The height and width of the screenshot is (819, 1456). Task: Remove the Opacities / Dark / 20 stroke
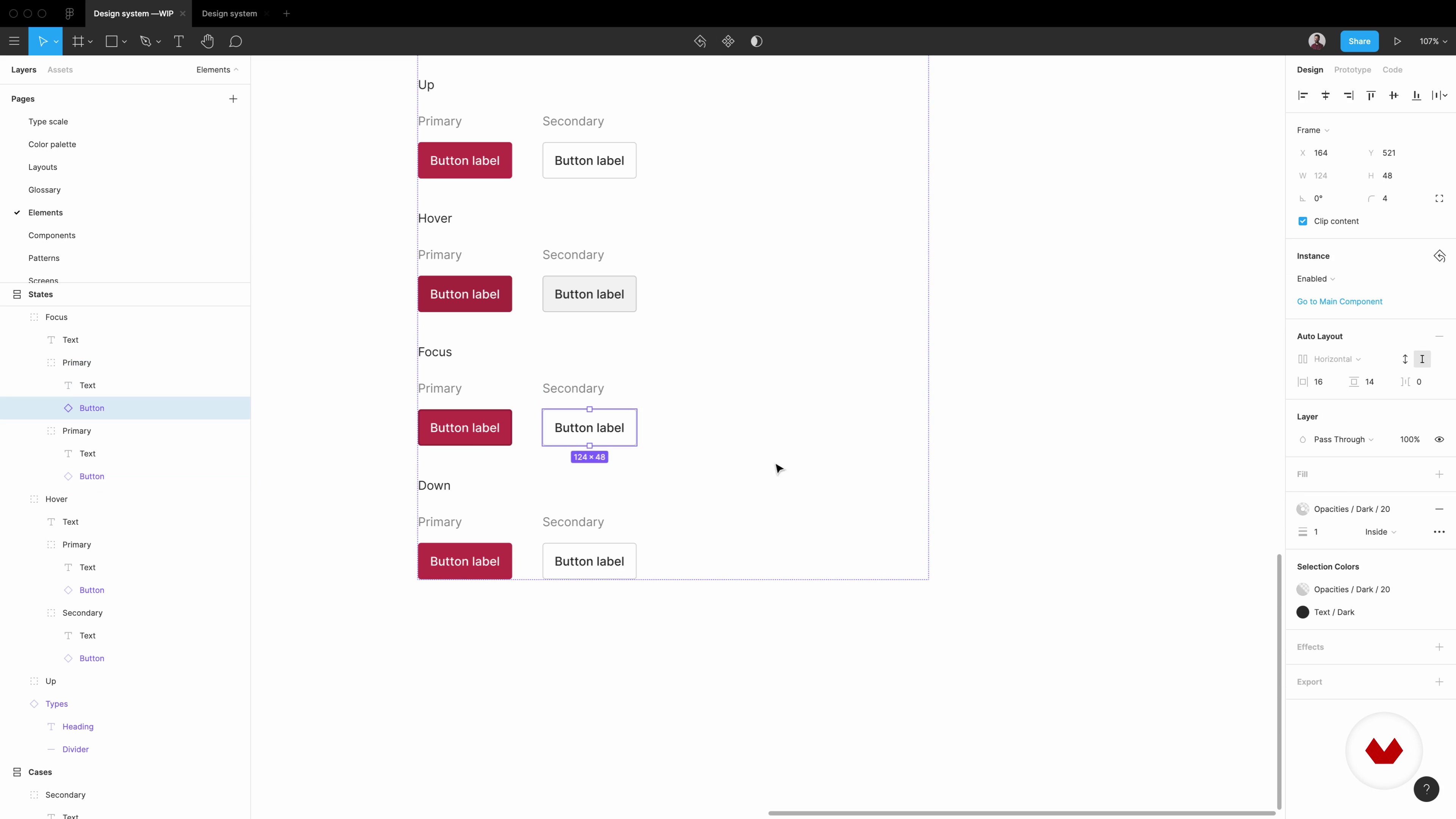1439,509
